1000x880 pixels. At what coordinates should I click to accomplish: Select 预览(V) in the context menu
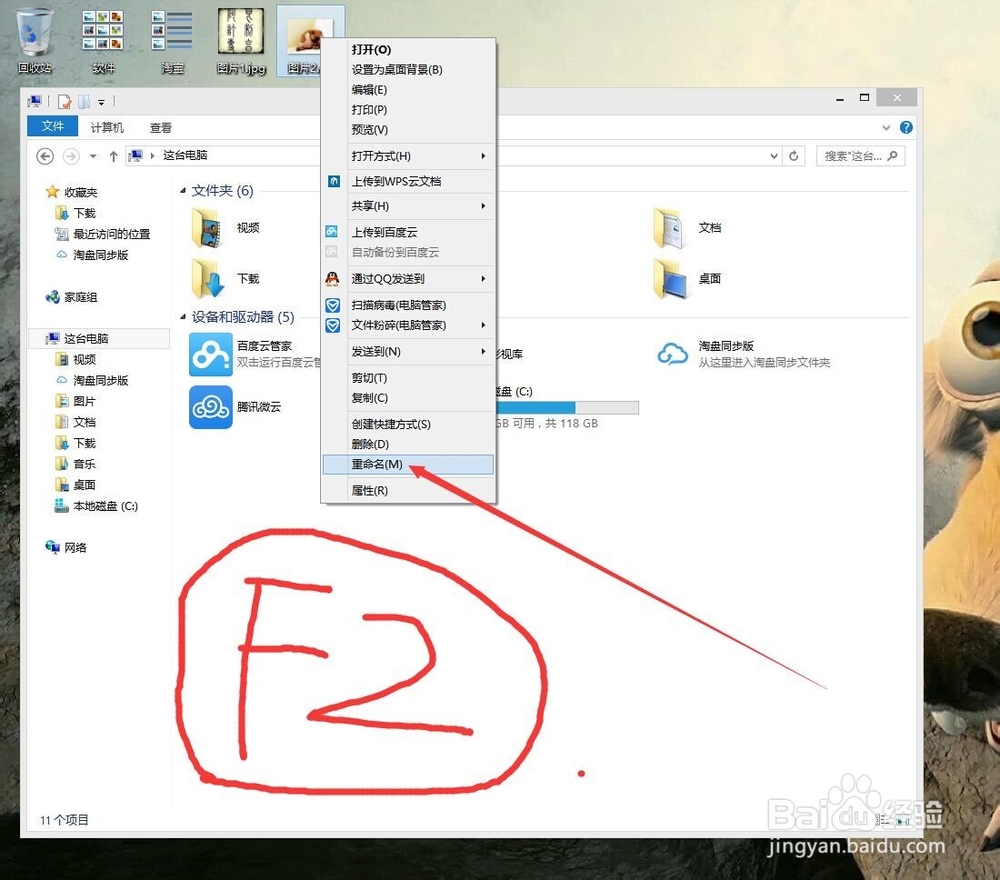click(408, 129)
